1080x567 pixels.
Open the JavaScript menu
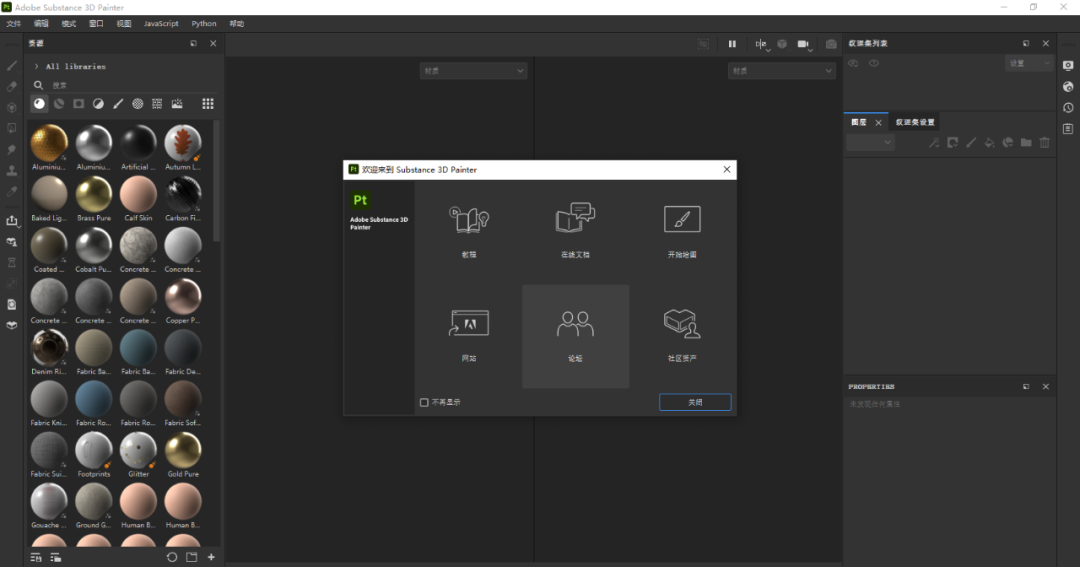pos(161,23)
